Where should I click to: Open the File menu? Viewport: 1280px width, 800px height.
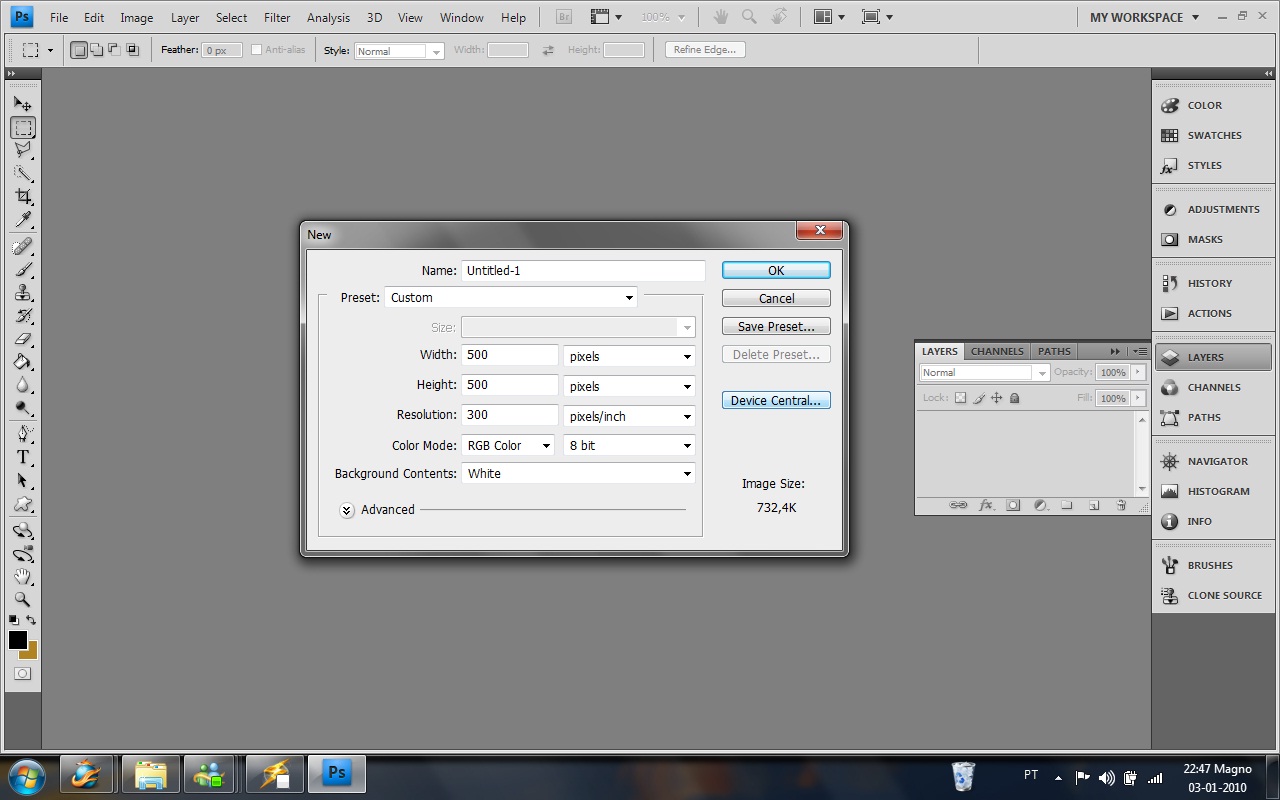[x=59, y=17]
